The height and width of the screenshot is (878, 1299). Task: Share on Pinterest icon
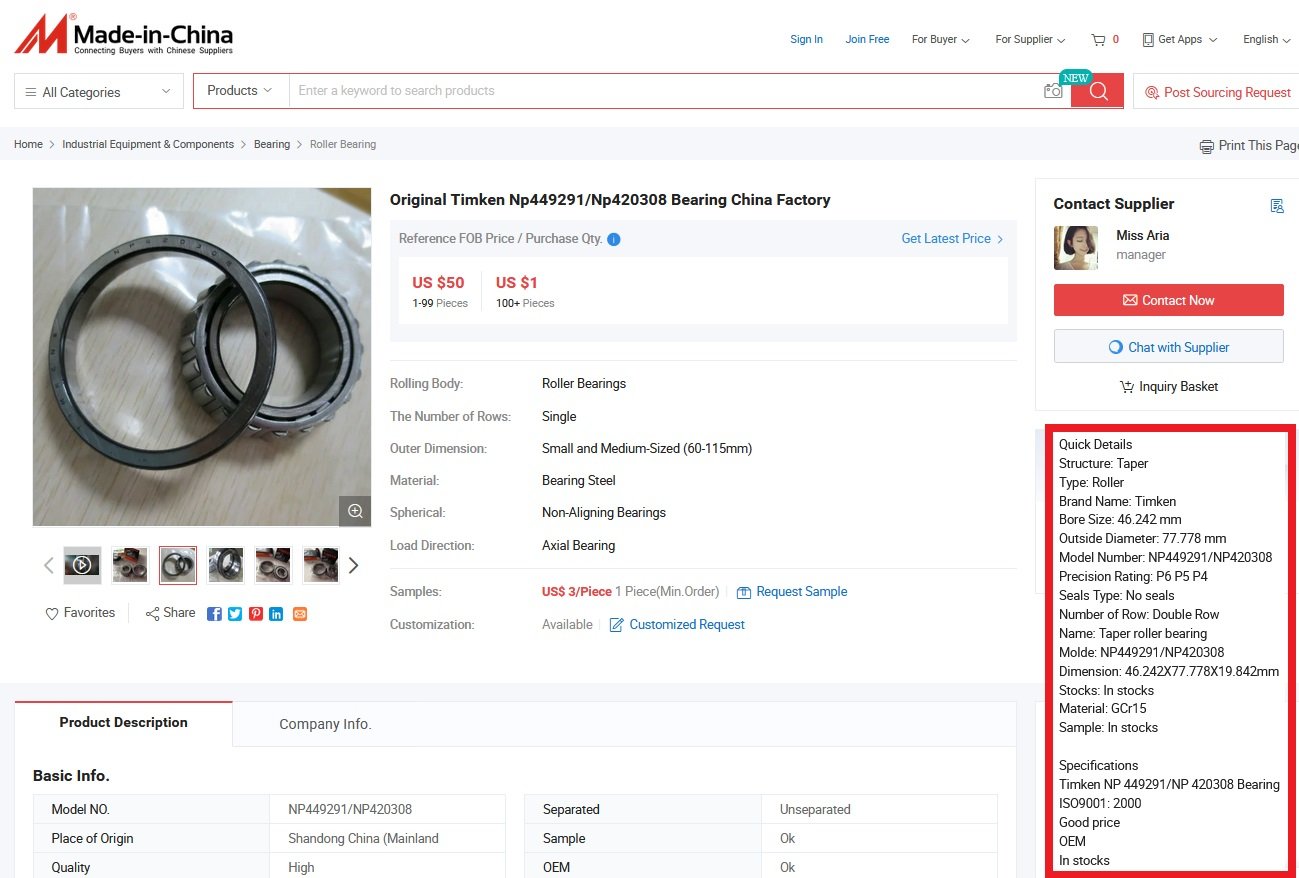pos(256,614)
